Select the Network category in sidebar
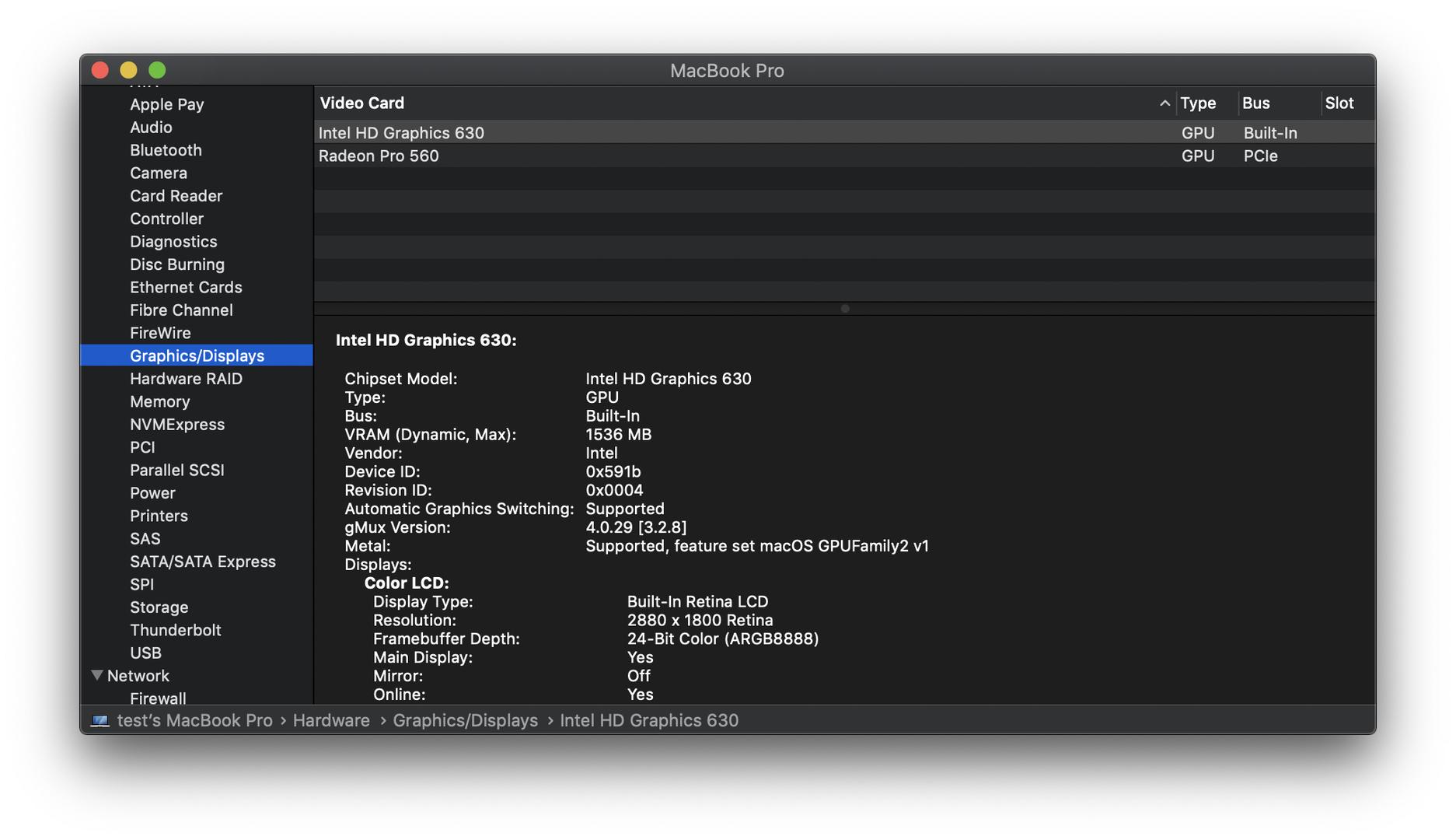Viewport: 1456px width, 840px height. click(138, 676)
